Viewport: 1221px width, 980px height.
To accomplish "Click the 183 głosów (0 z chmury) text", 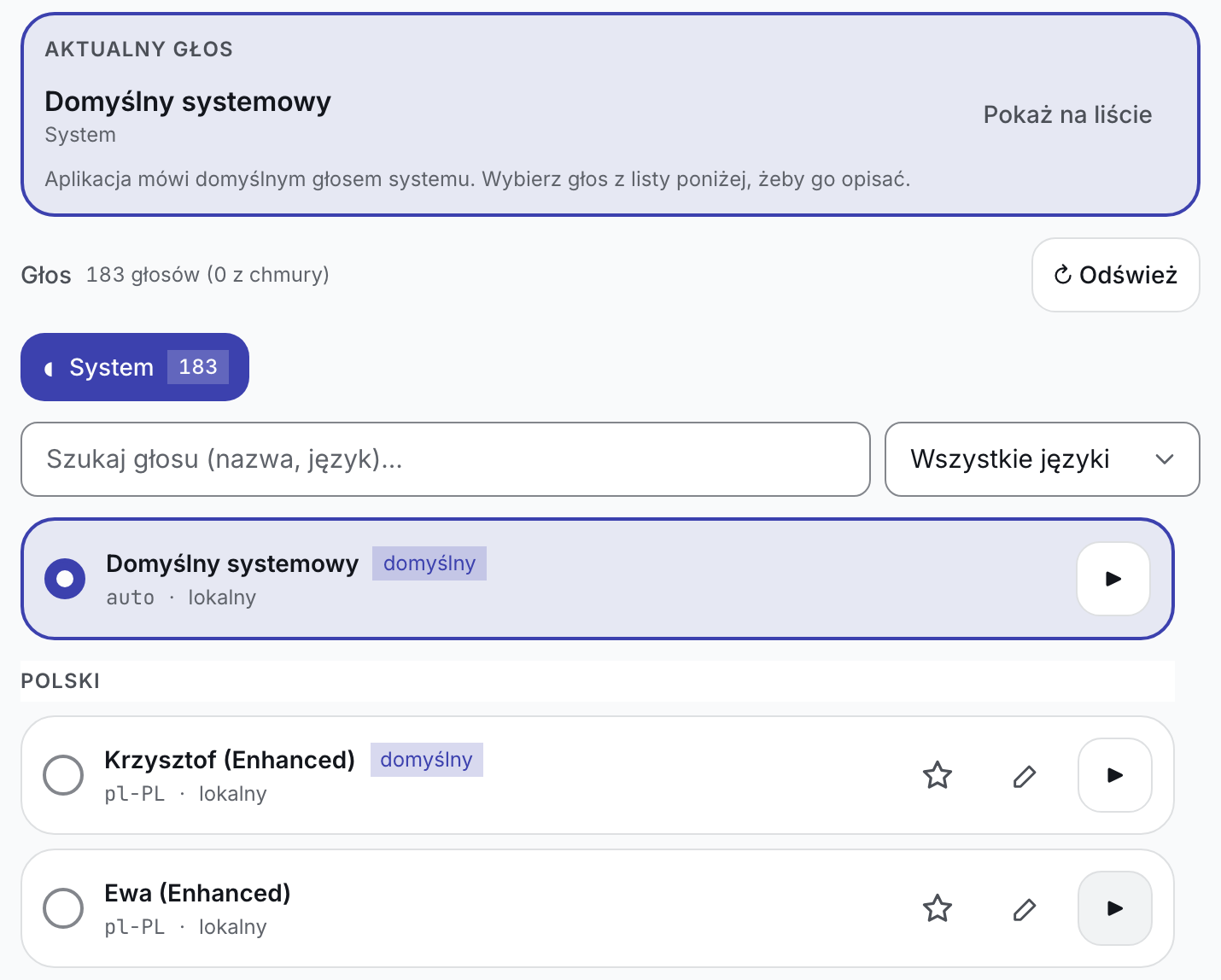I will pyautogui.click(x=207, y=275).
